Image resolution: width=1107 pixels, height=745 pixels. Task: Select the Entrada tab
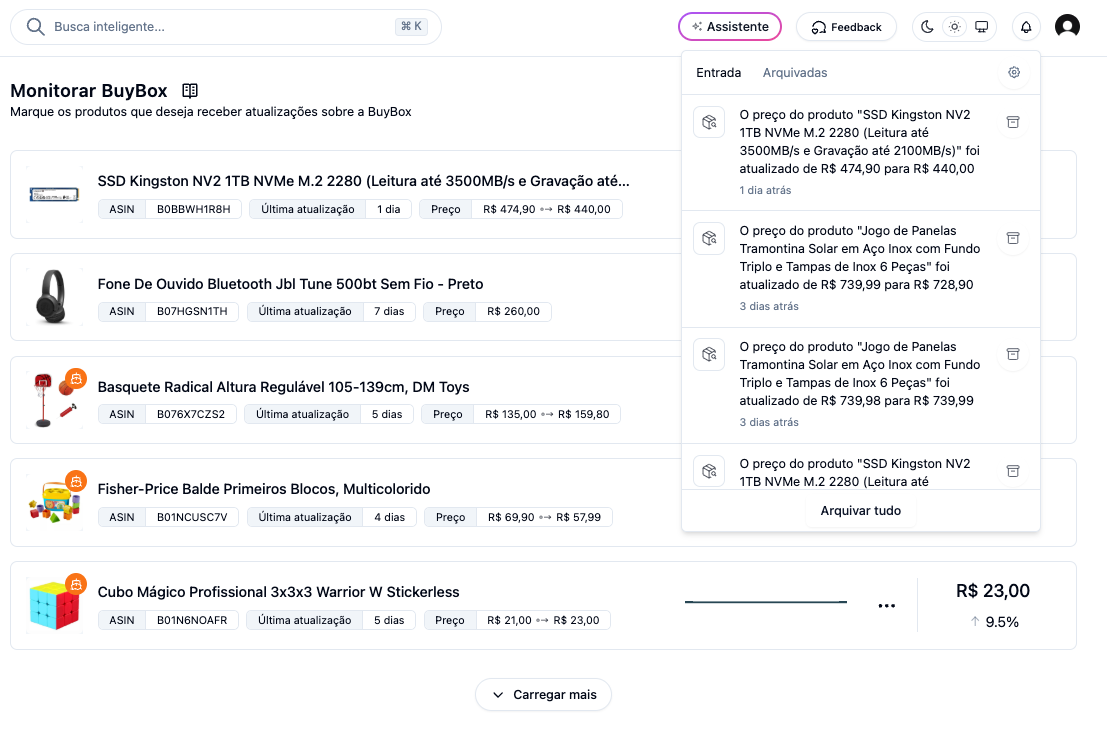(719, 73)
